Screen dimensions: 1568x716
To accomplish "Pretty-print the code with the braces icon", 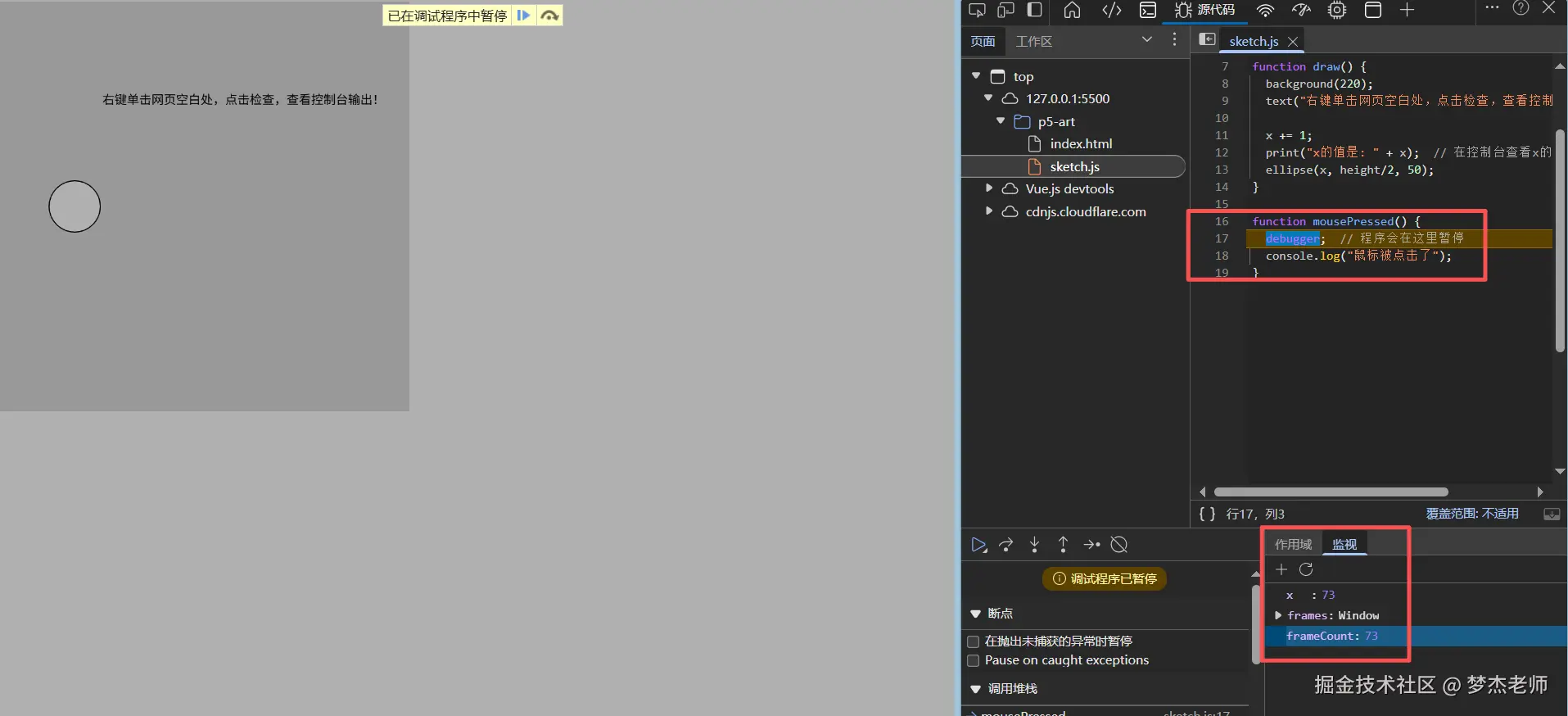I will tap(1207, 514).
